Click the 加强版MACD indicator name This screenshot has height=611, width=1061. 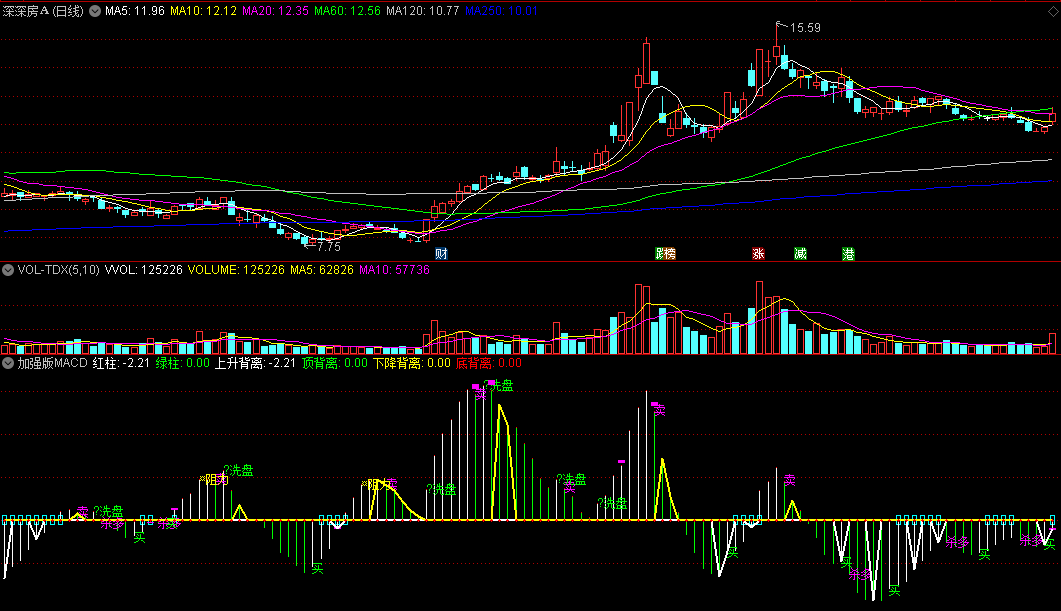coord(52,363)
